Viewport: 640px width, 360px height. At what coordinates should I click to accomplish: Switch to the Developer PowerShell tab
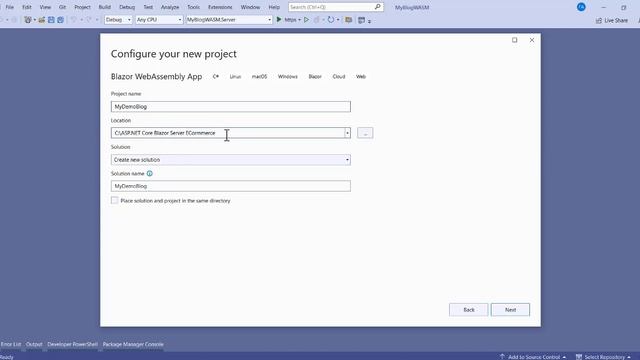coord(73,344)
